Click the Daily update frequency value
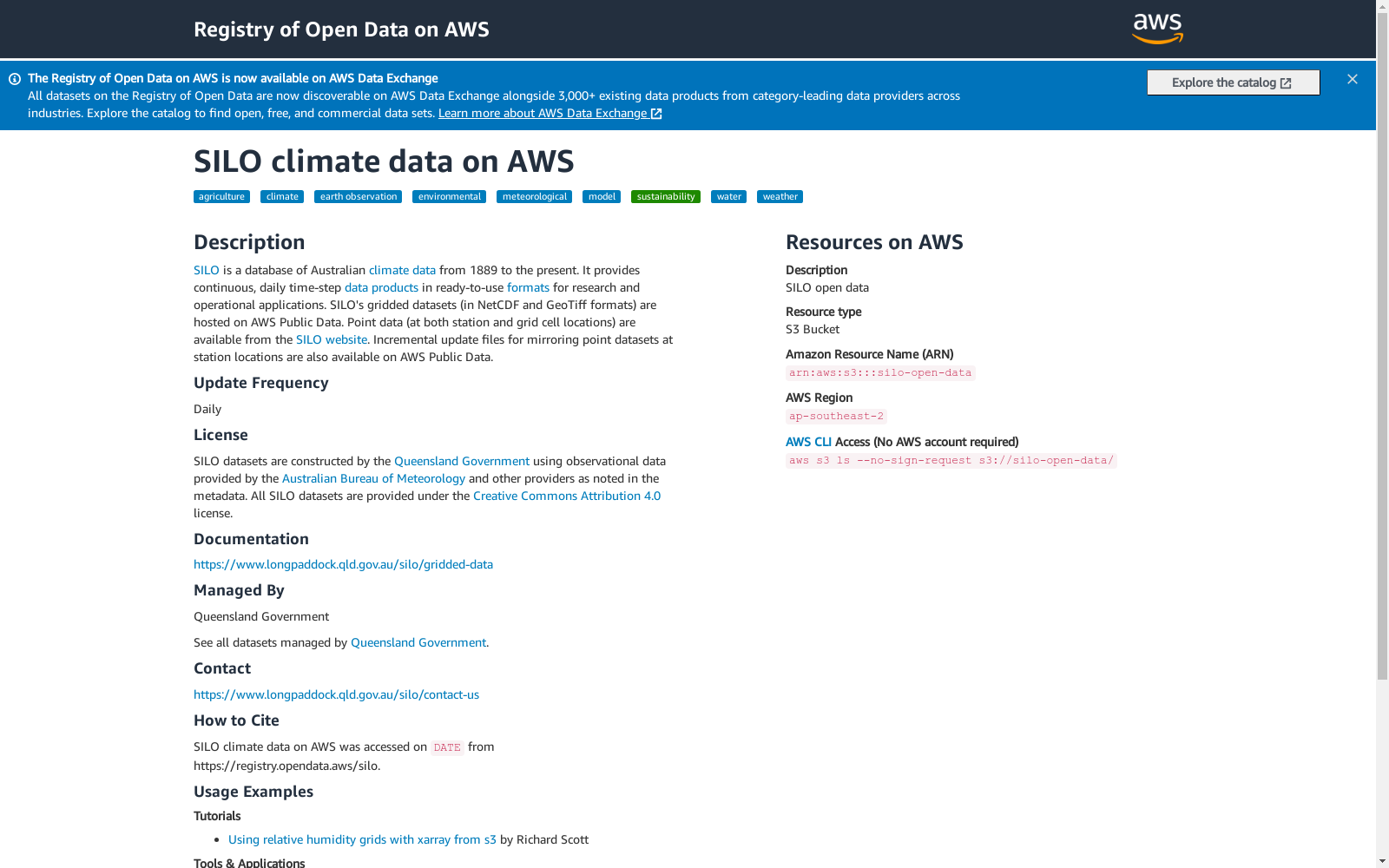Viewport: 1389px width, 868px height. 207,409
